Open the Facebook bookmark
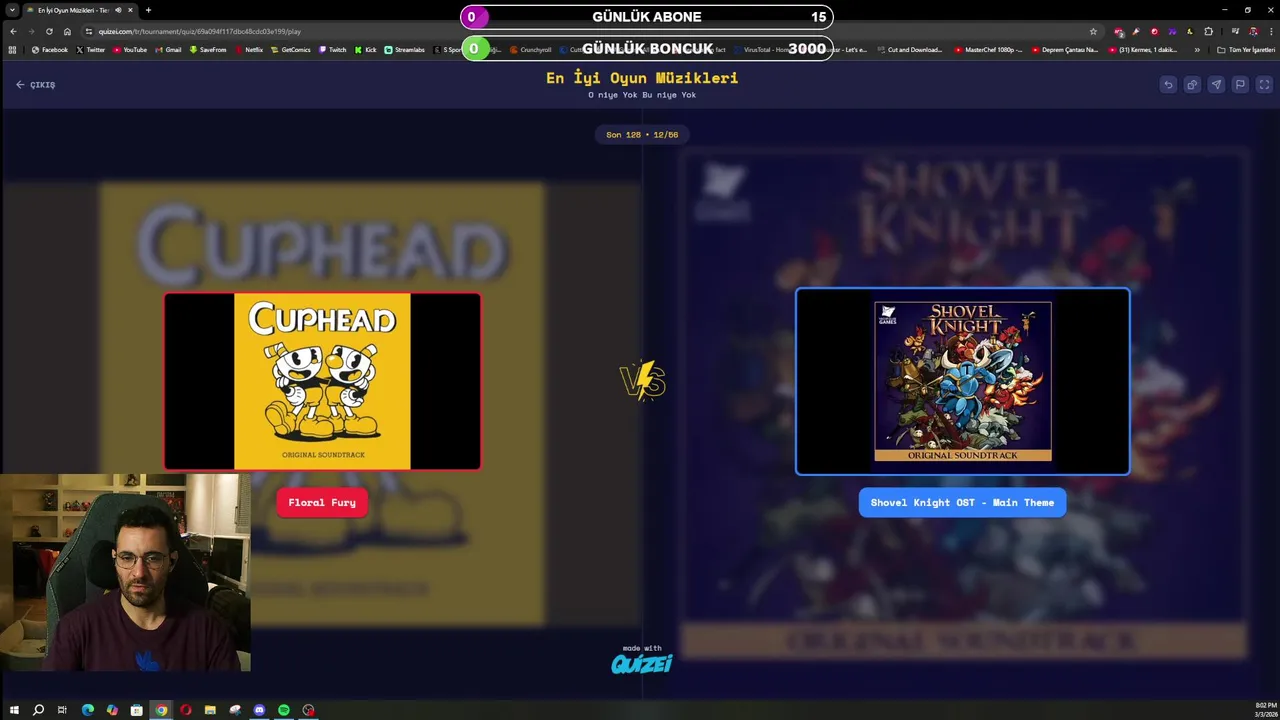1280x720 pixels. (x=50, y=50)
